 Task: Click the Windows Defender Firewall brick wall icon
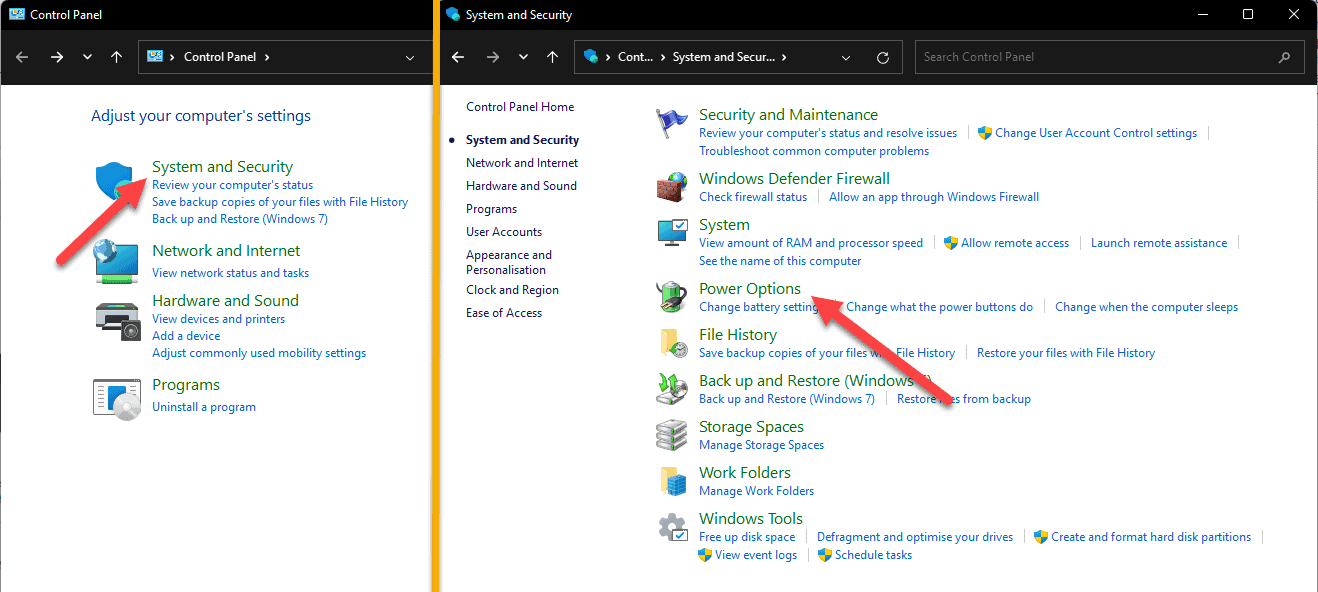click(672, 187)
